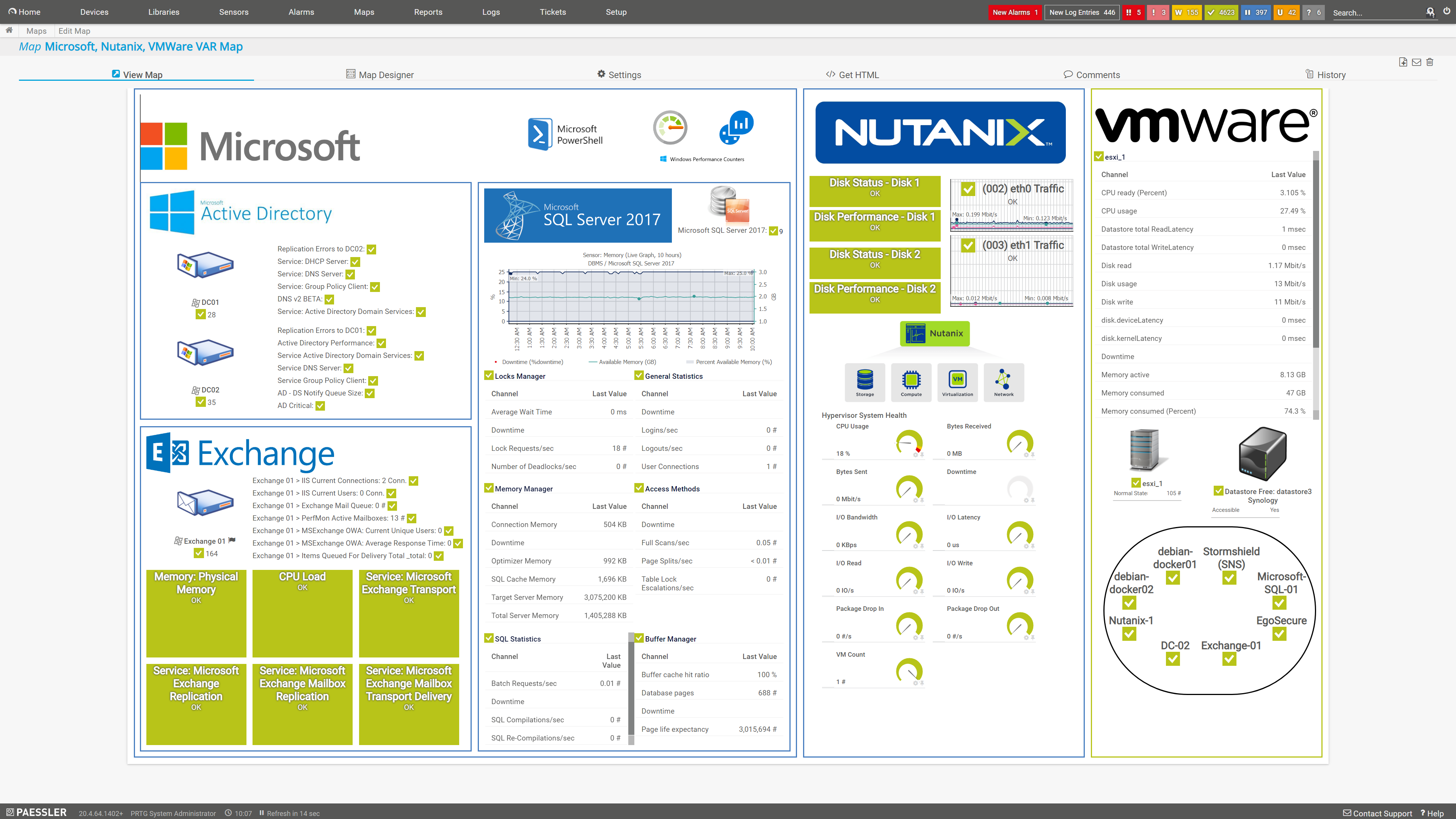Click Locks Manager status checkbox
Image resolution: width=1456 pixels, height=819 pixels.
click(x=489, y=375)
